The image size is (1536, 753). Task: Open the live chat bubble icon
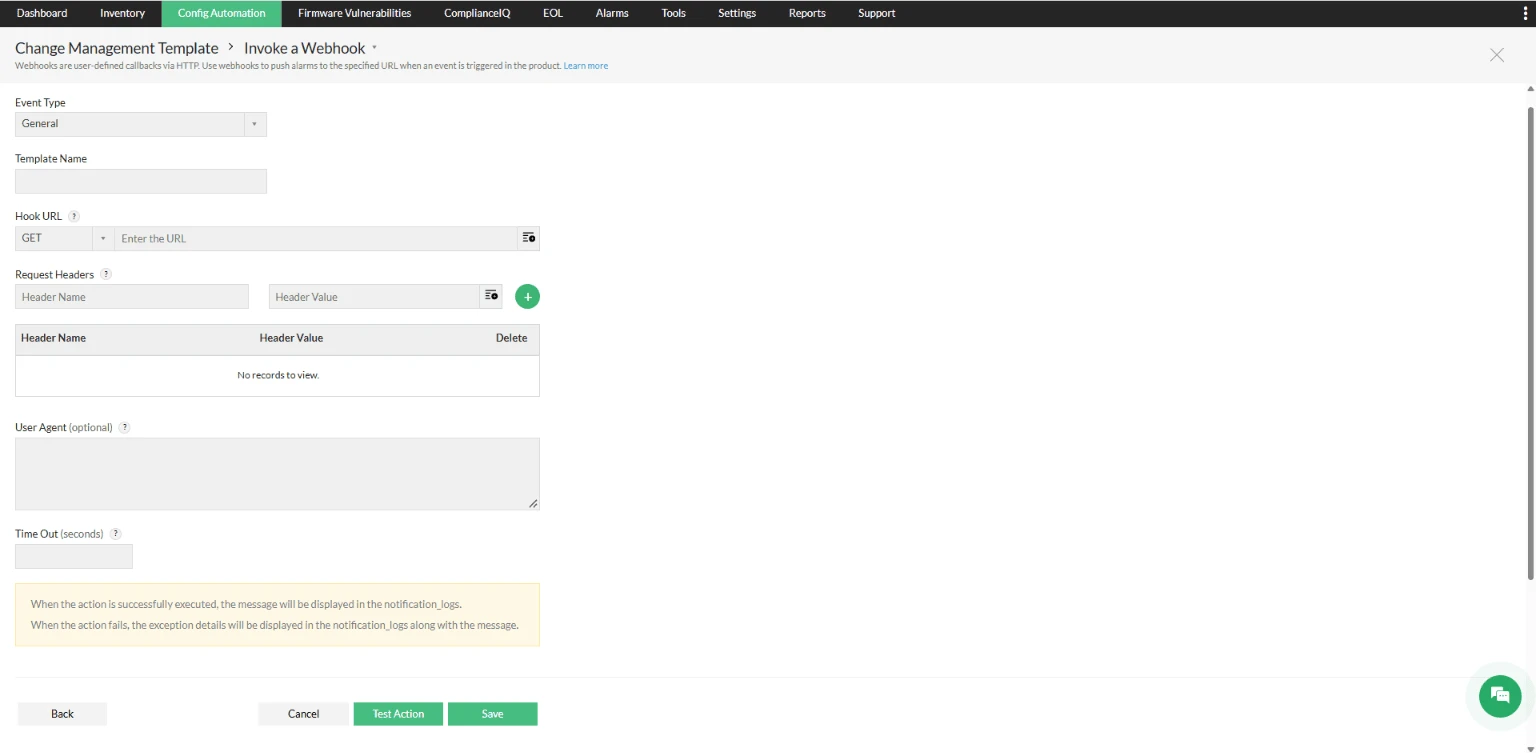(x=1499, y=695)
